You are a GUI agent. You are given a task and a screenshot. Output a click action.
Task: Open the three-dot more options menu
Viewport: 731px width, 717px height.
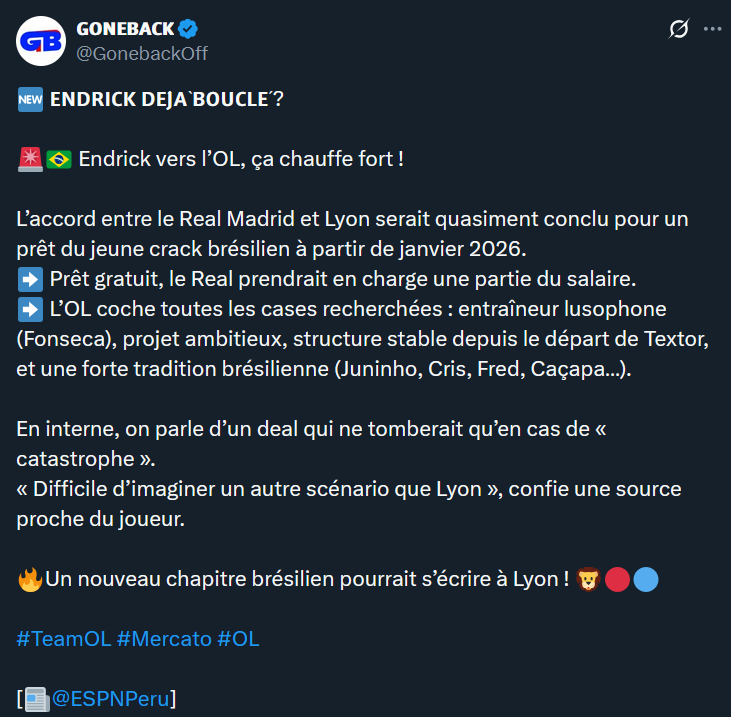click(712, 29)
